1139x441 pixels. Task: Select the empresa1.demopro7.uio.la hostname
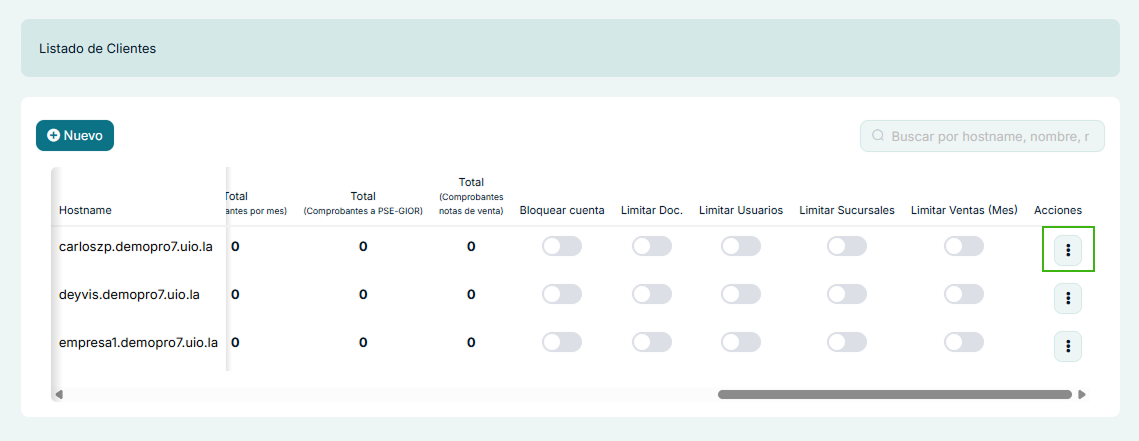[138, 342]
